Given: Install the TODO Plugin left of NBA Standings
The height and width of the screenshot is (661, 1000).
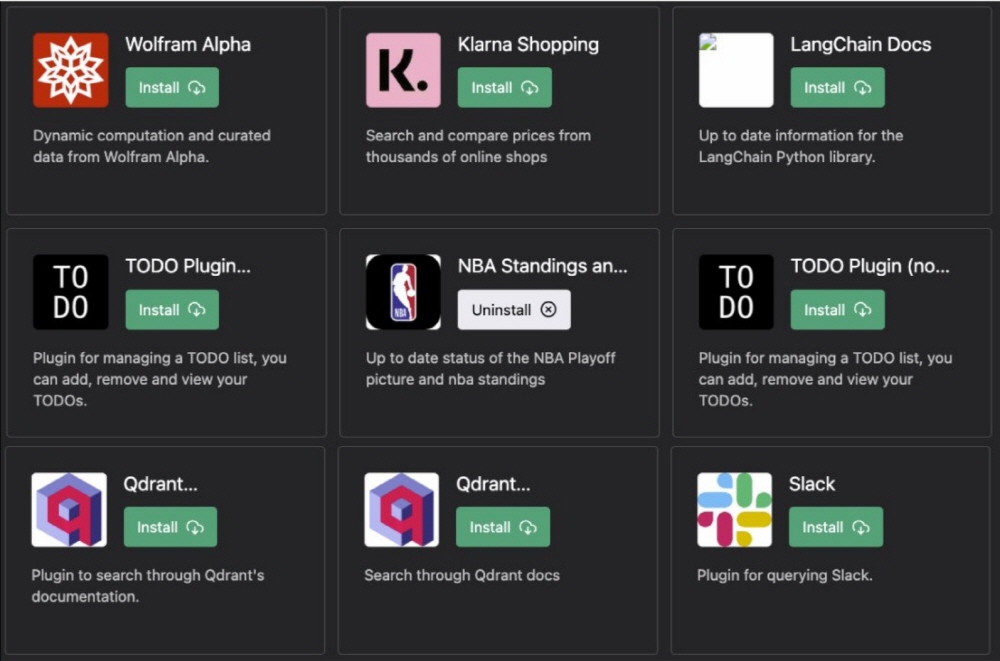Looking at the screenshot, I should 172,309.
